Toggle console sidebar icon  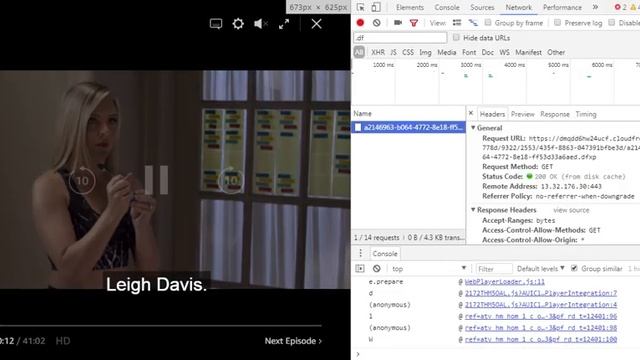click(360, 268)
